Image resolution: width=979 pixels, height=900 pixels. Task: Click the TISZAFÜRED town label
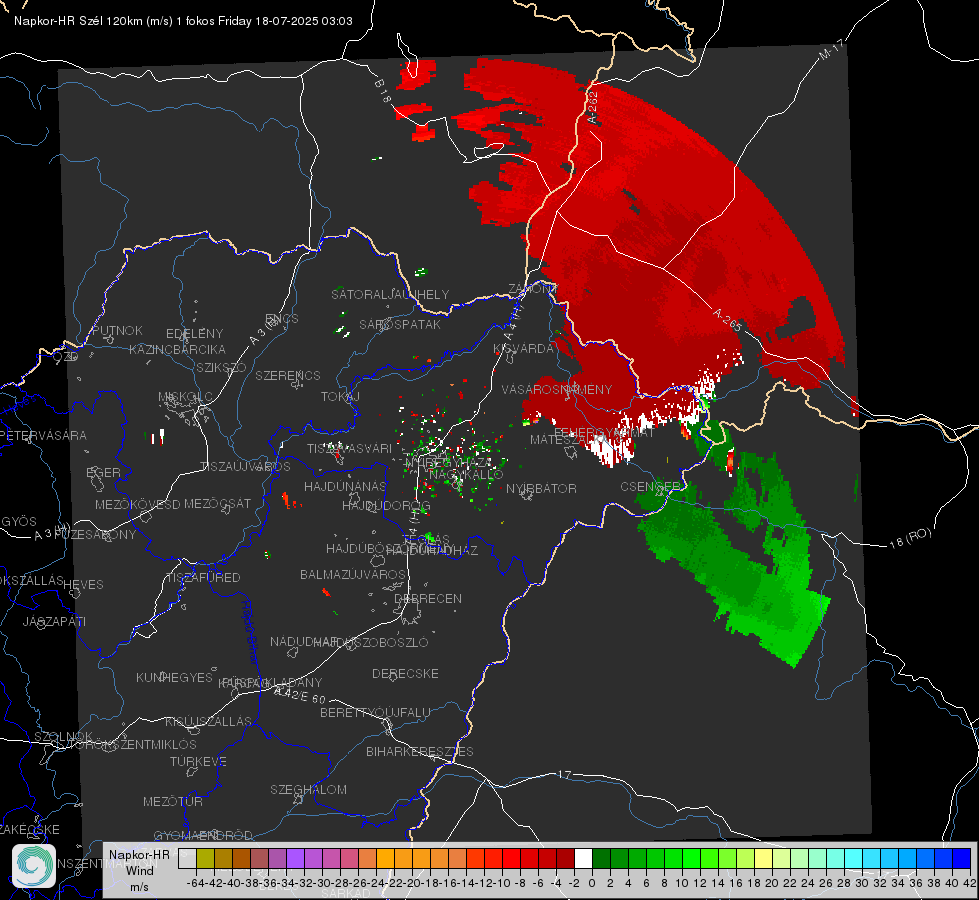[x=203, y=578]
